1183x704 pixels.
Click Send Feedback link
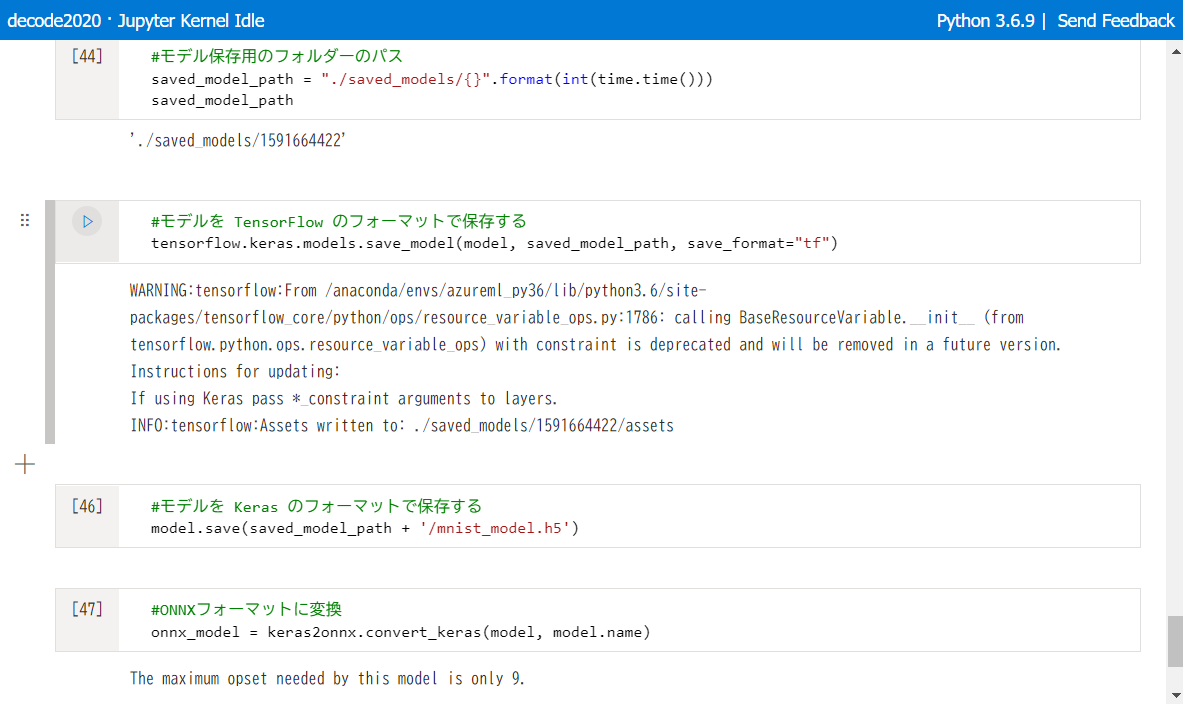[x=1116, y=20]
